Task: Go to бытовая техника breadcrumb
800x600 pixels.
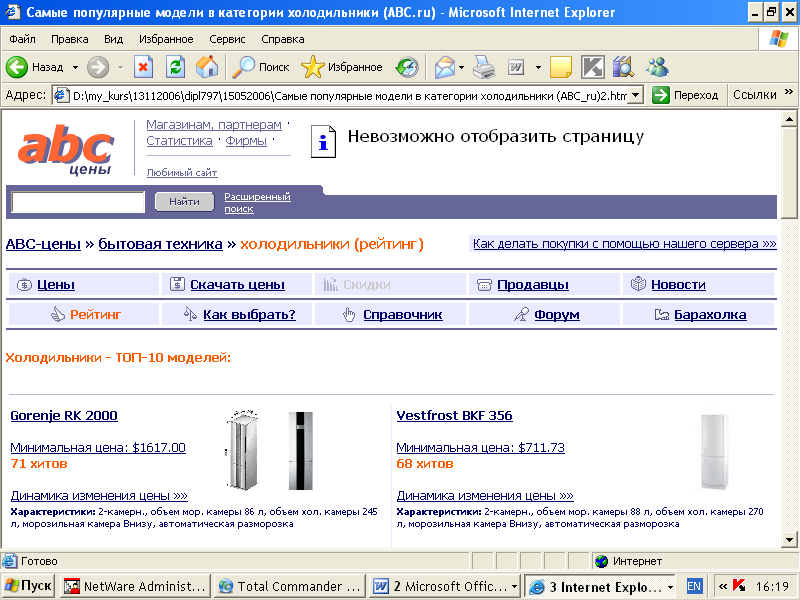Action: pos(160,244)
